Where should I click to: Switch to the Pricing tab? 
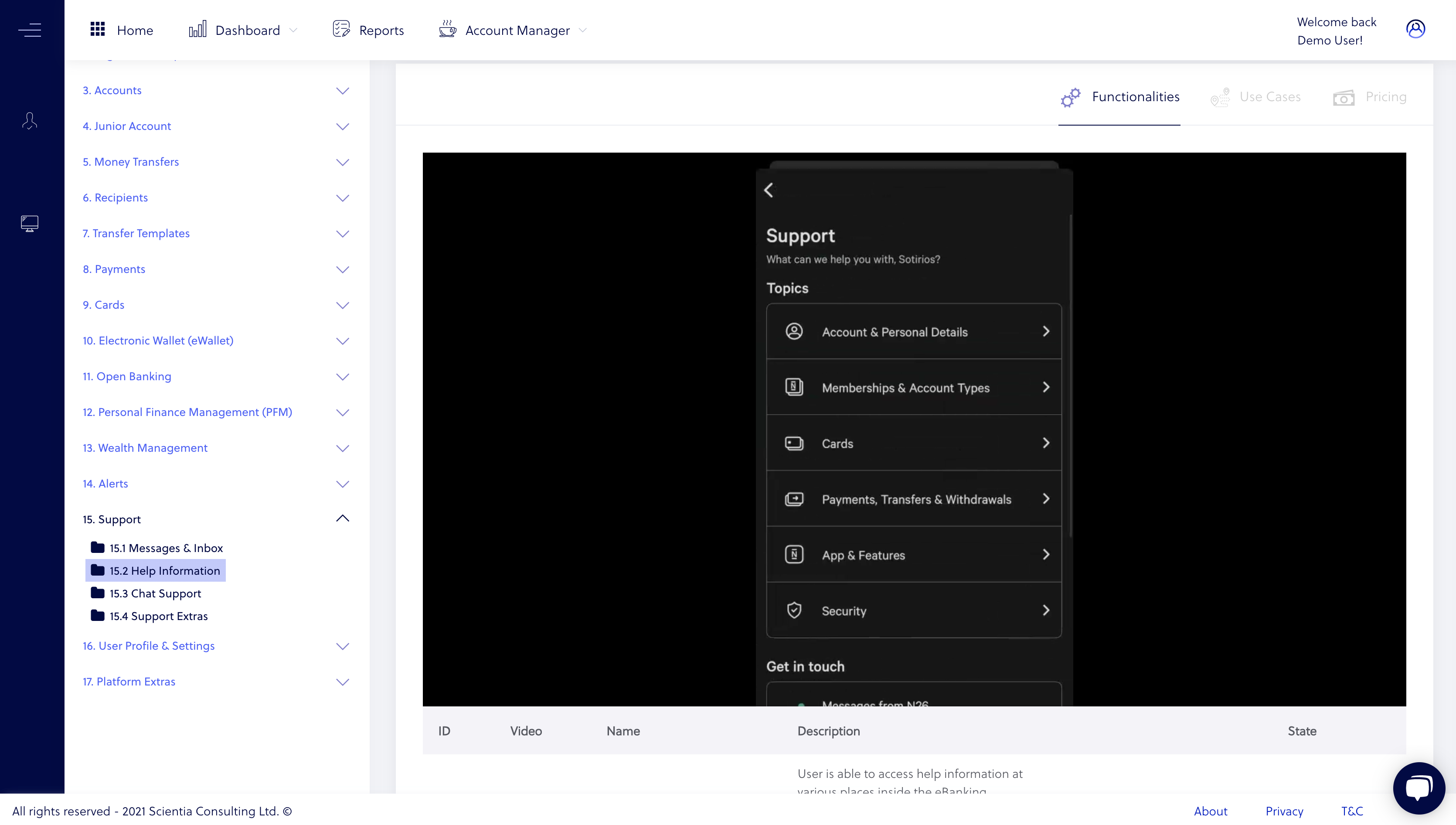[1369, 97]
